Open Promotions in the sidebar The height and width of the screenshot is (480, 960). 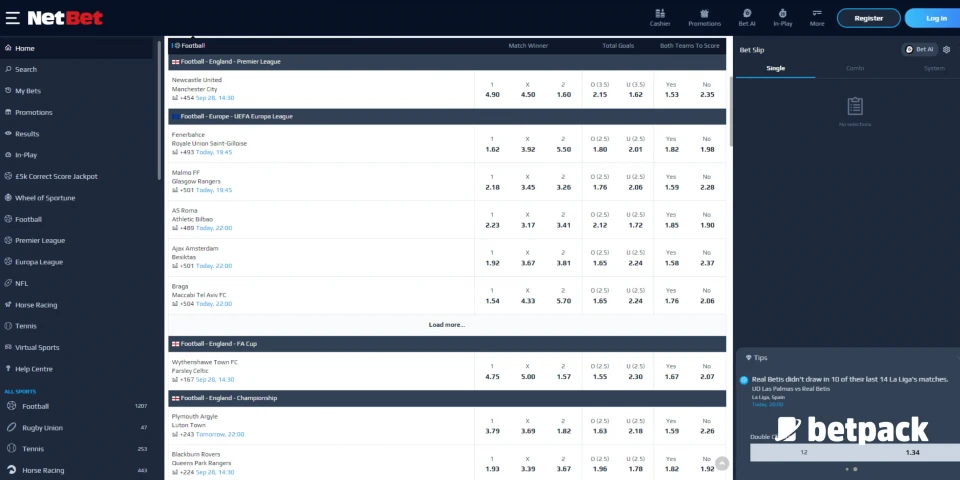76,113
